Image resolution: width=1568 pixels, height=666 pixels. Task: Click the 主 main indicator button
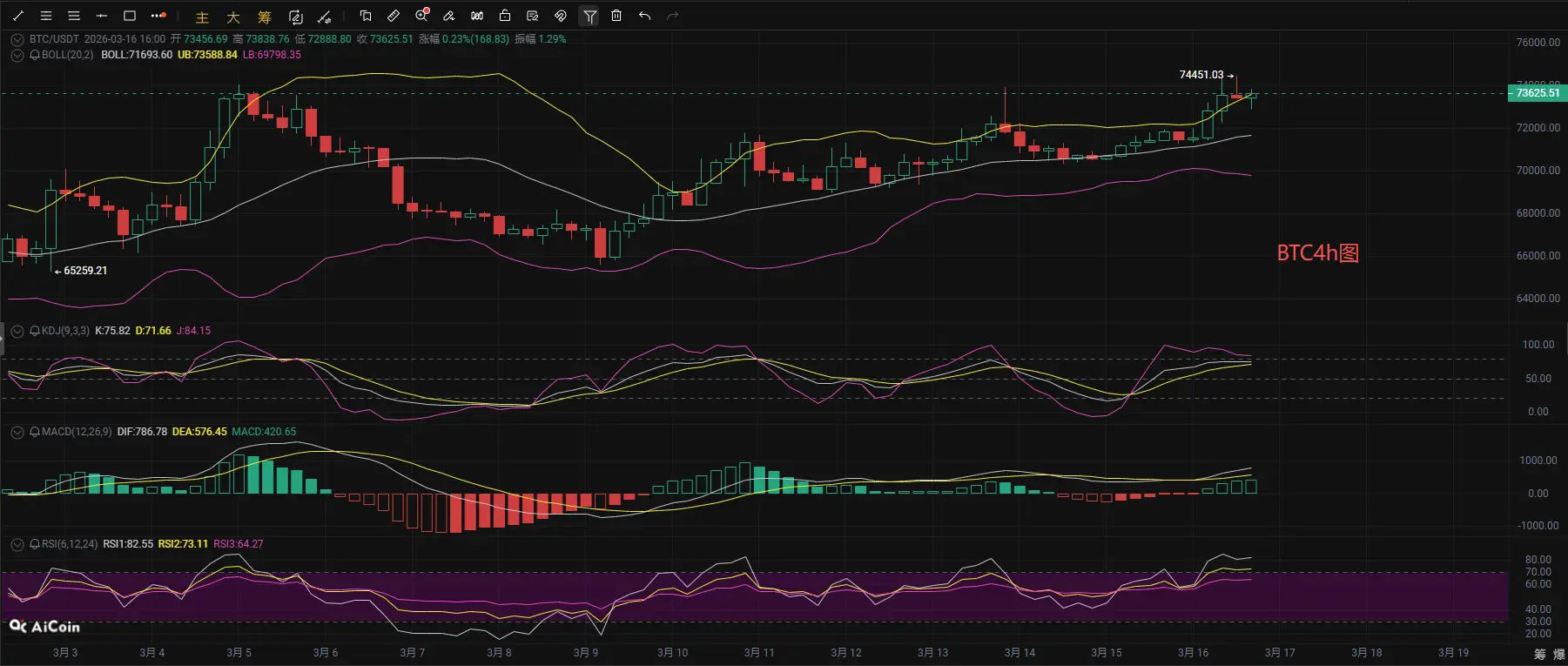tap(202, 17)
